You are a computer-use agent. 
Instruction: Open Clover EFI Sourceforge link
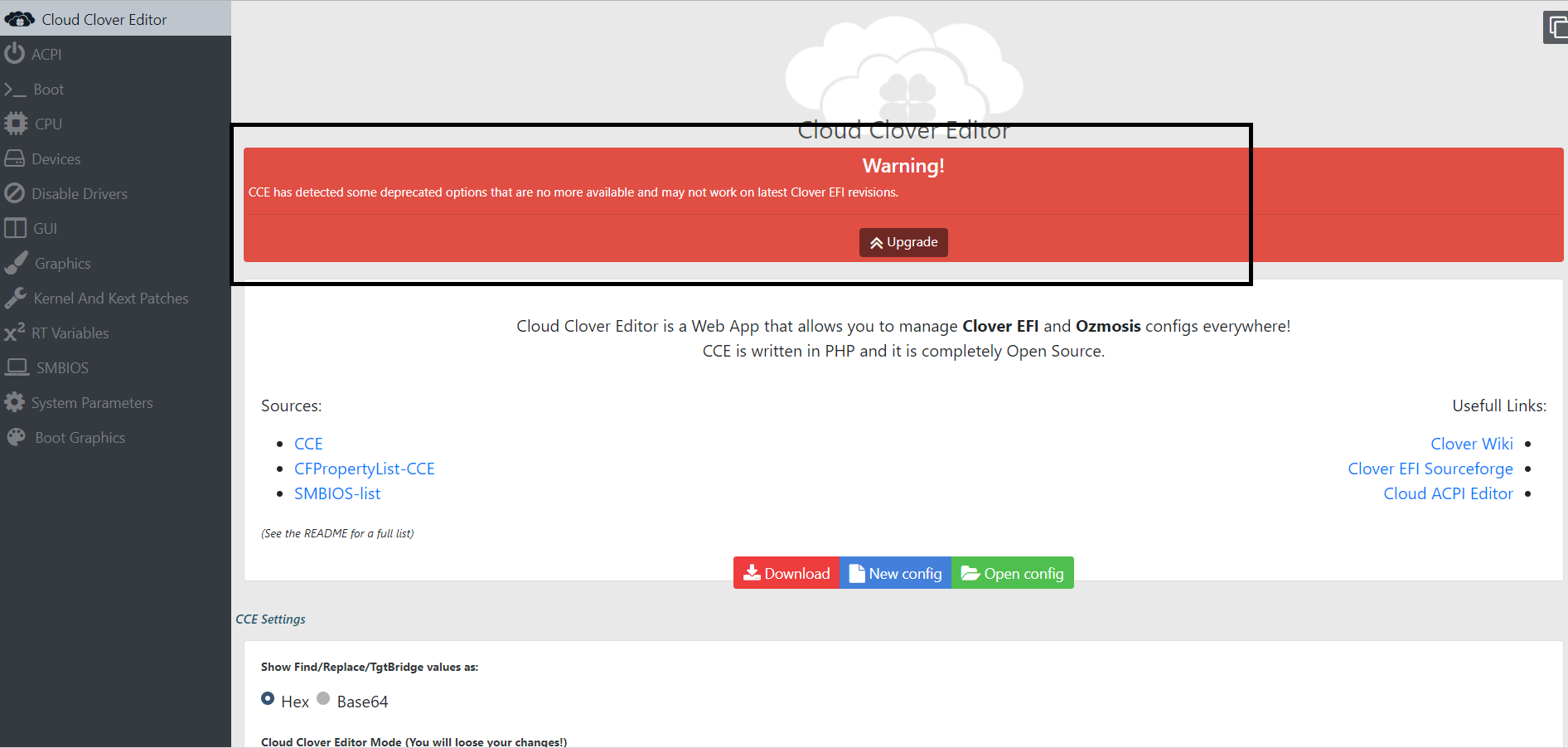point(1430,469)
